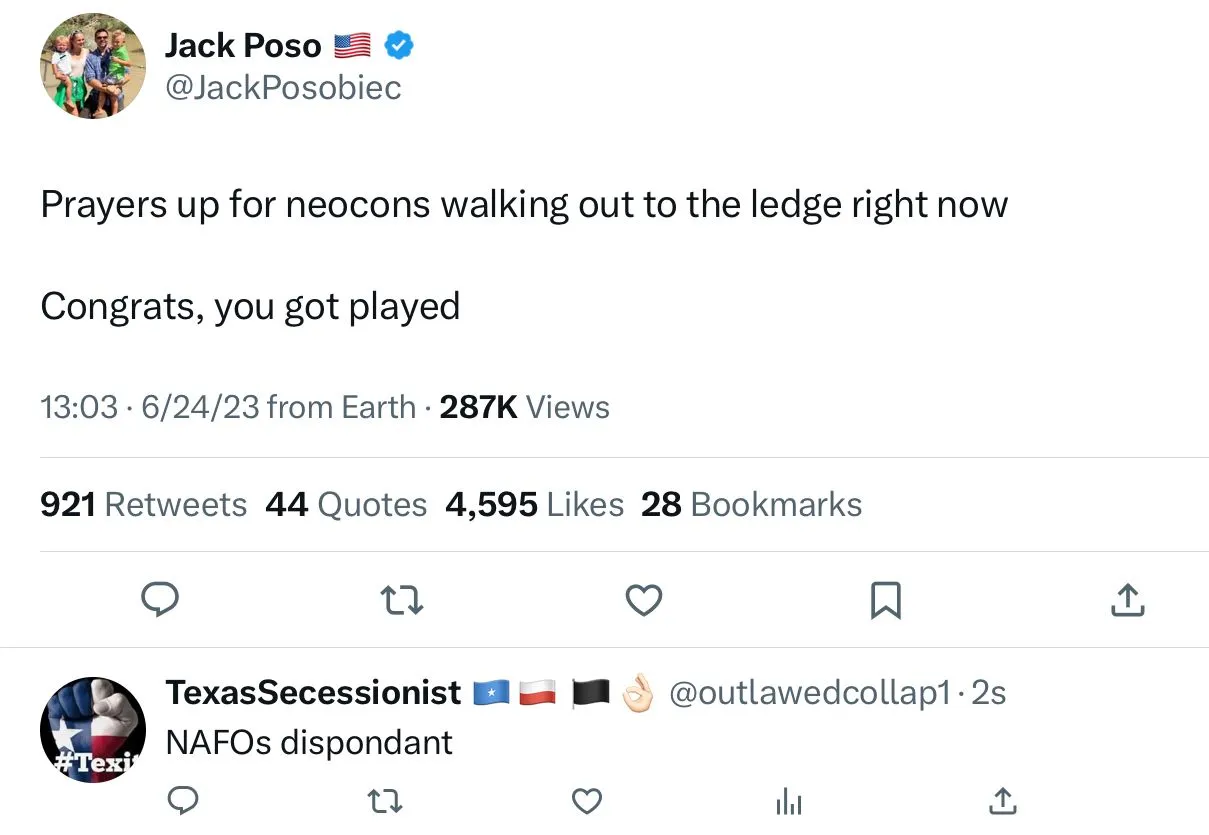Click the Jack Poso display name
Viewport: 1209px width, 835px height.
click(243, 45)
